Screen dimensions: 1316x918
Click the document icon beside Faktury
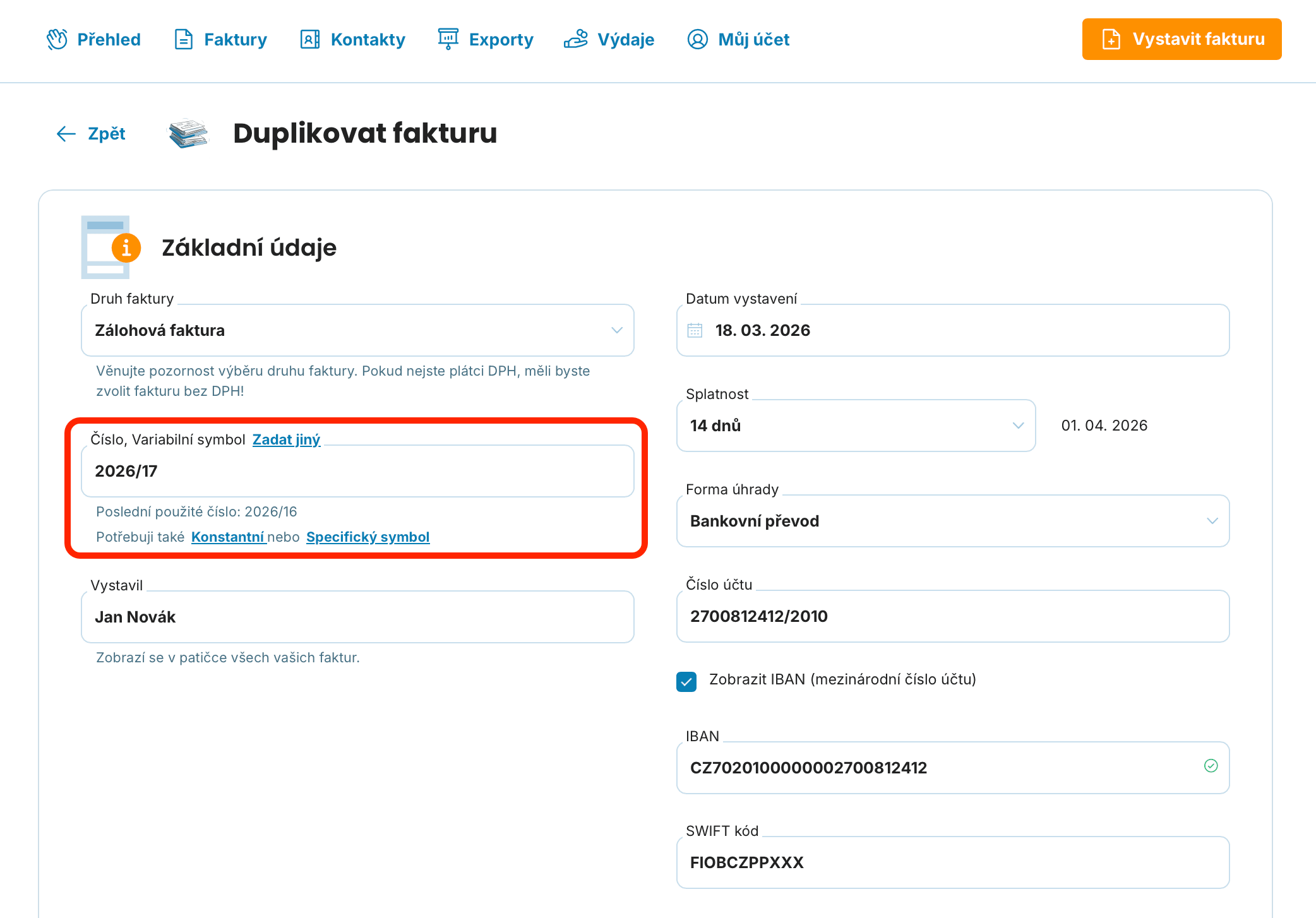[x=184, y=39]
